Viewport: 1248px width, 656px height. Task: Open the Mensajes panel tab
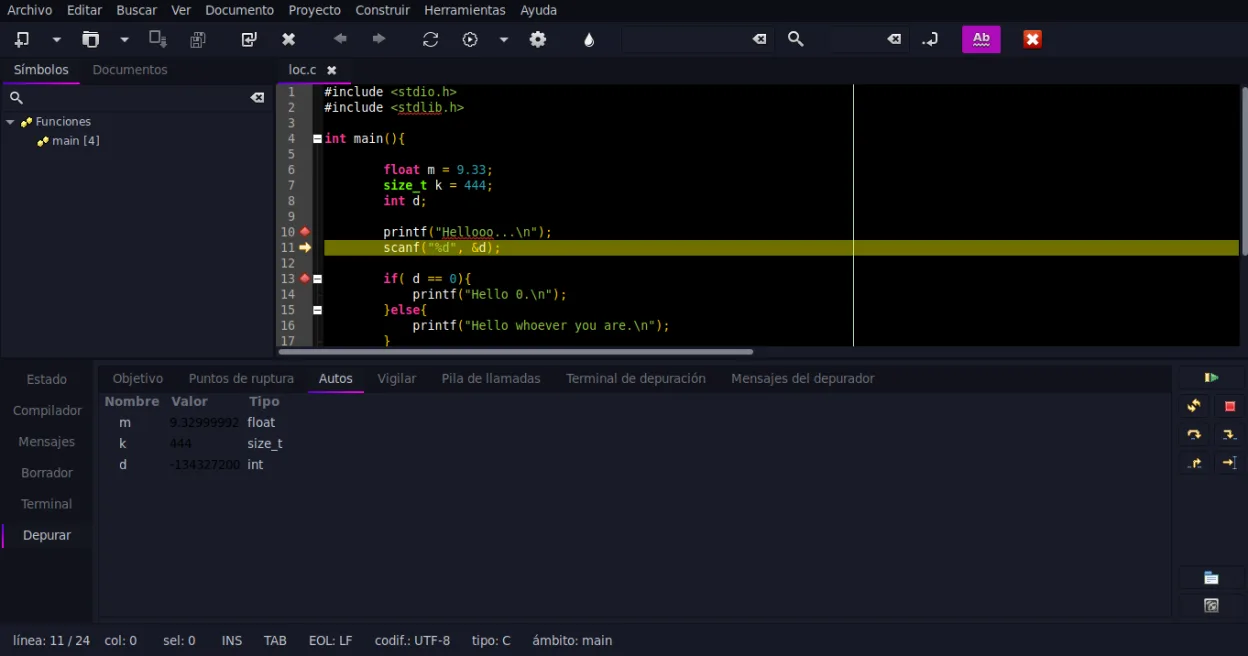click(47, 442)
